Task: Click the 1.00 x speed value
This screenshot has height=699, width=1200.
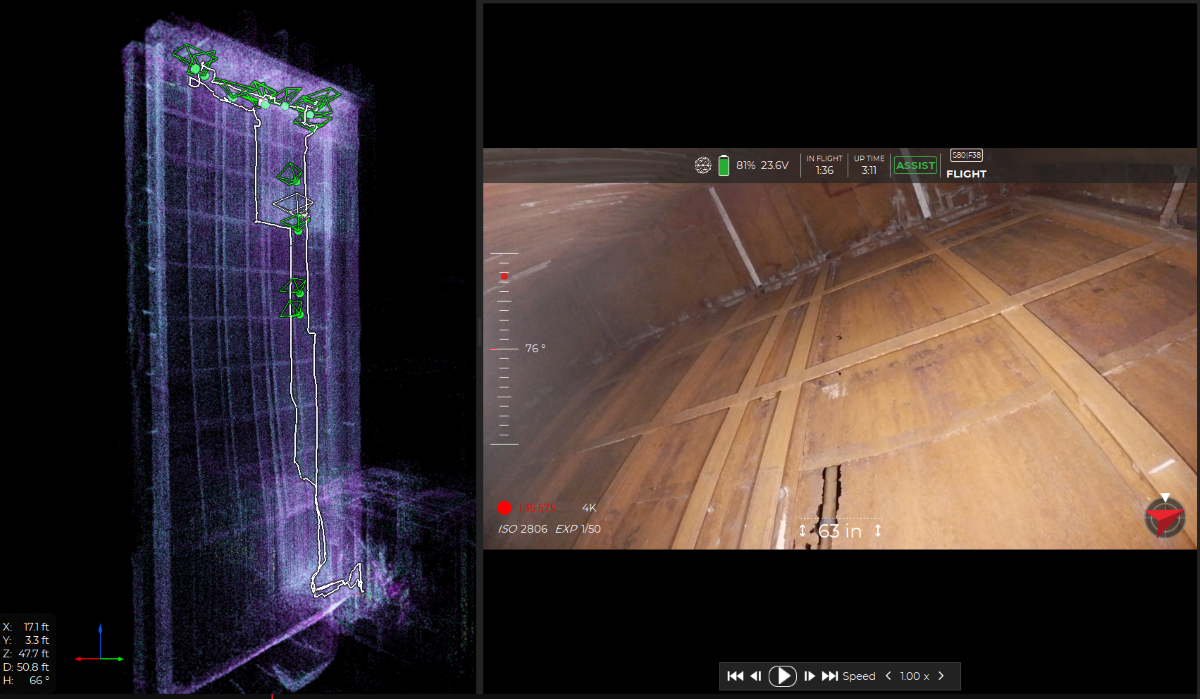Action: pos(914,676)
